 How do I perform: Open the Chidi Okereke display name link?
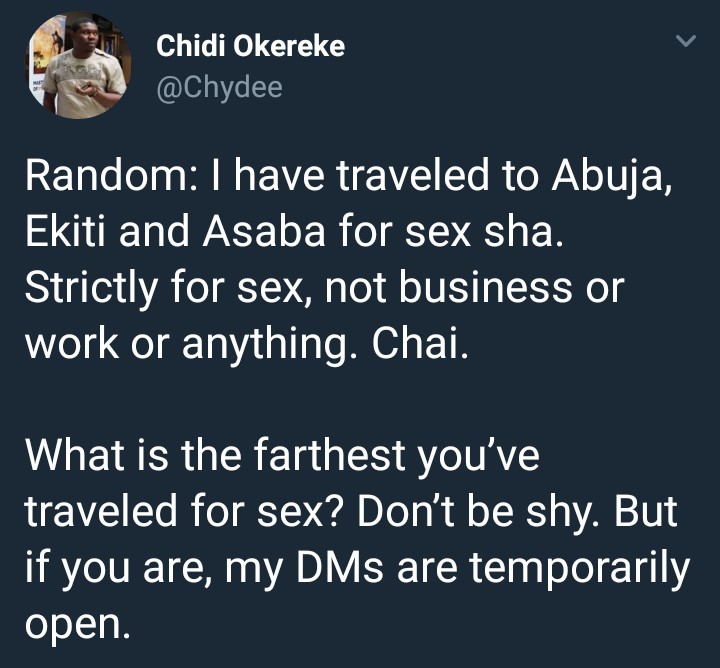coord(249,46)
